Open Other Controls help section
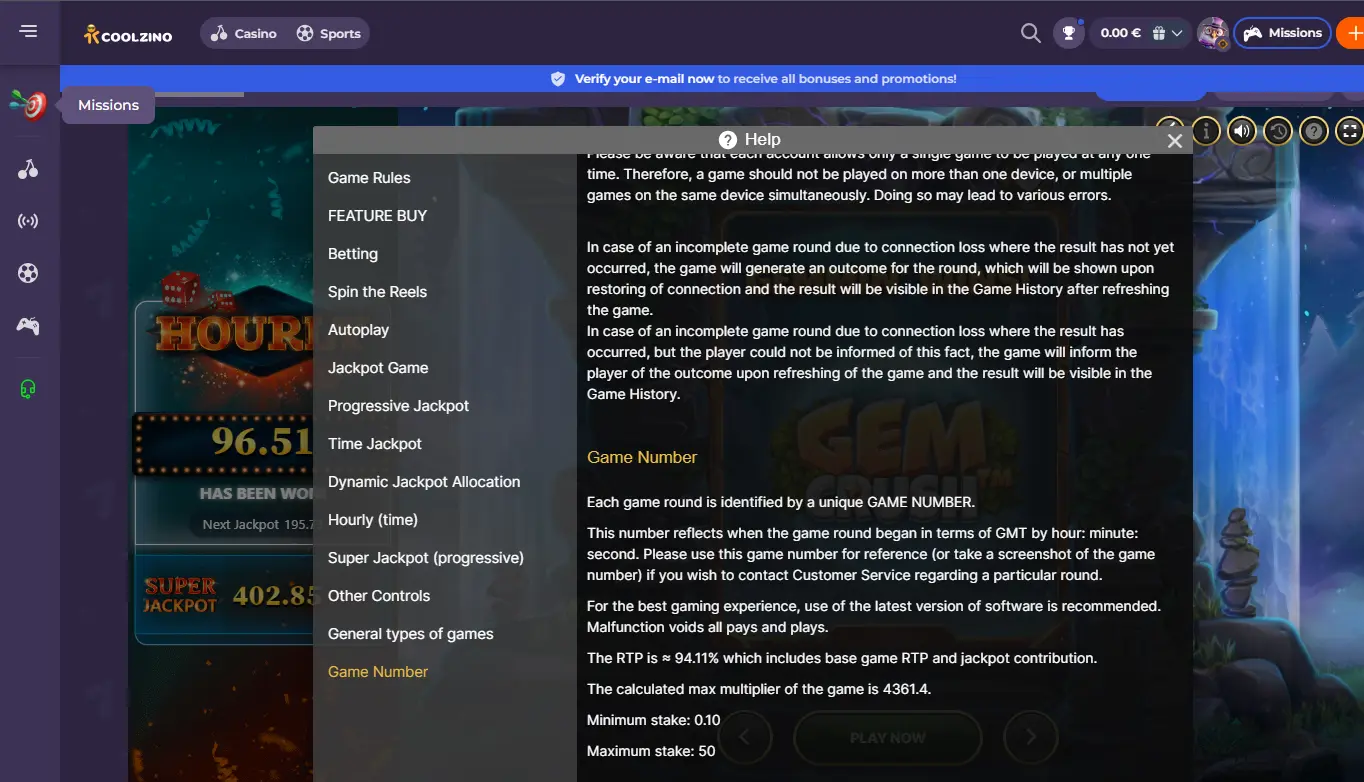The width and height of the screenshot is (1364, 782). click(379, 596)
